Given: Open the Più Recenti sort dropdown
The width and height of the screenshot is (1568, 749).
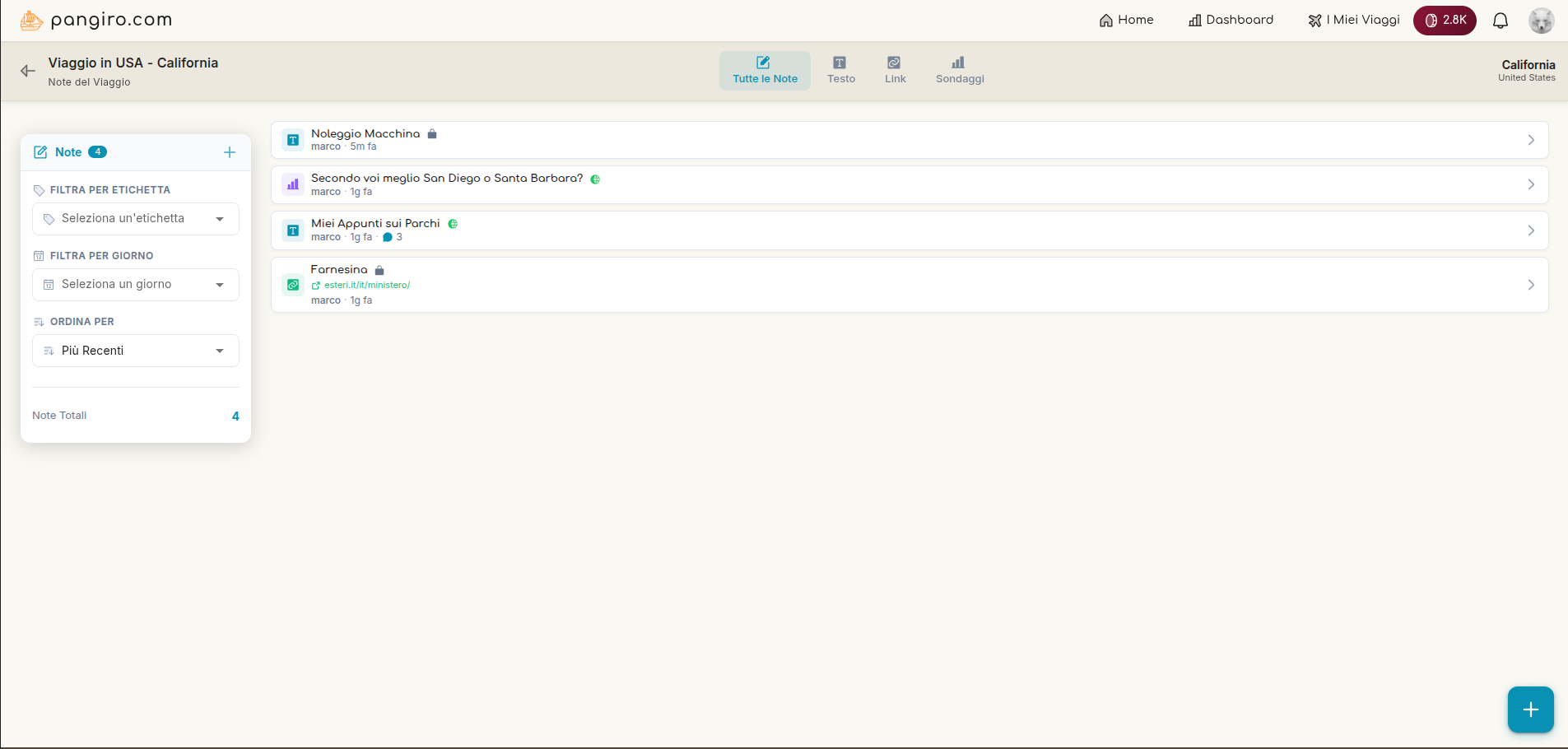Looking at the screenshot, I should pyautogui.click(x=136, y=351).
